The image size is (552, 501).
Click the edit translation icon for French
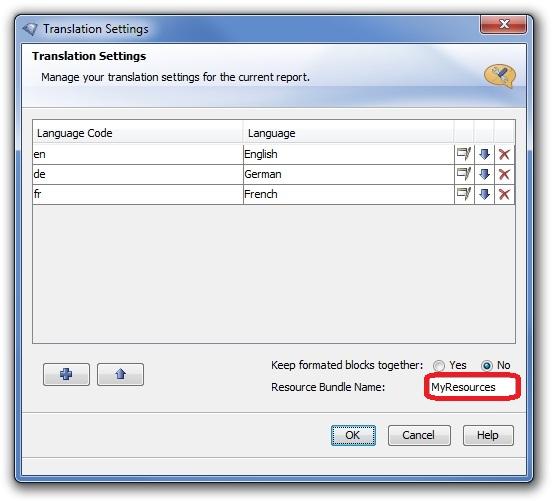(x=464, y=194)
